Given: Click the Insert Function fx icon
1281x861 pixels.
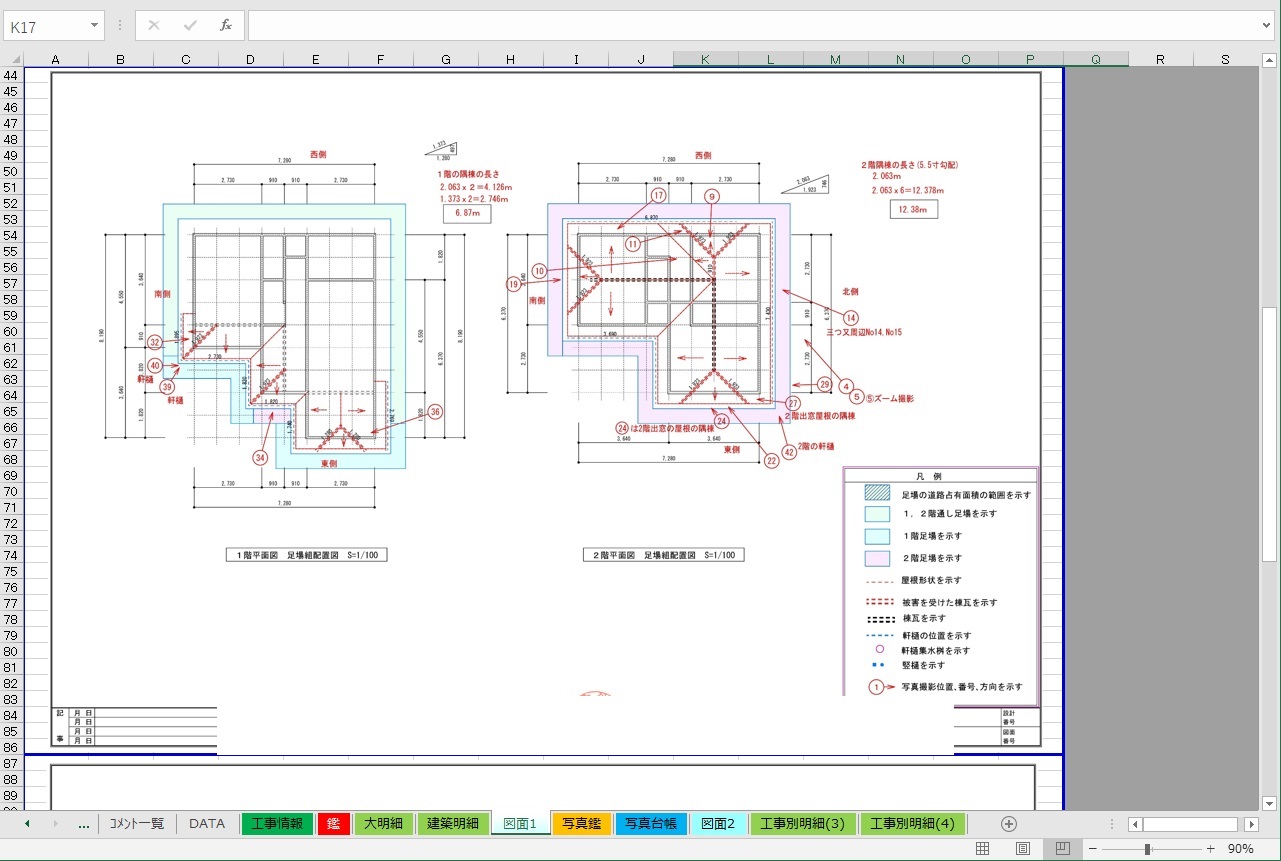Looking at the screenshot, I should [x=226, y=26].
